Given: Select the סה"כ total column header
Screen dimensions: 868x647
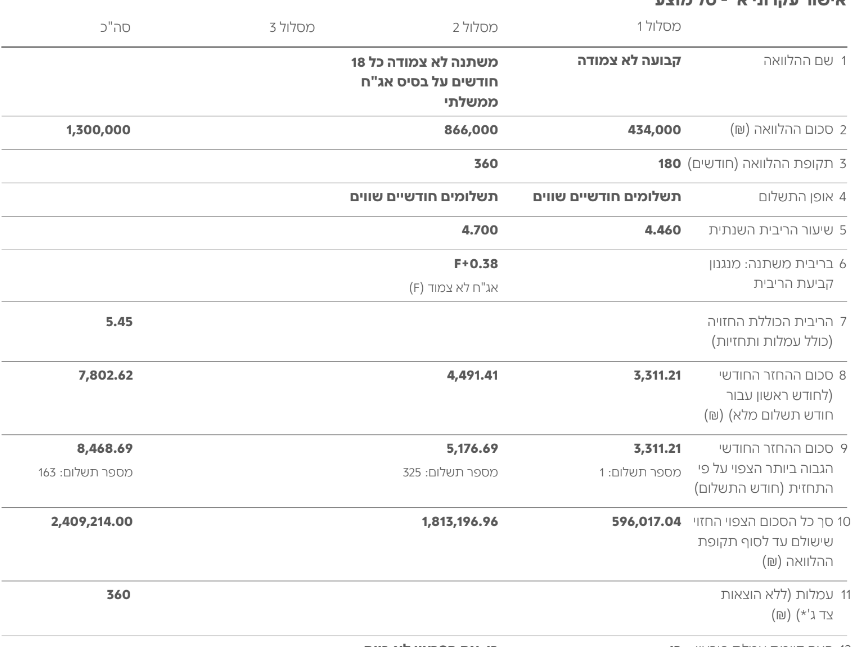Looking at the screenshot, I should pos(114,27).
